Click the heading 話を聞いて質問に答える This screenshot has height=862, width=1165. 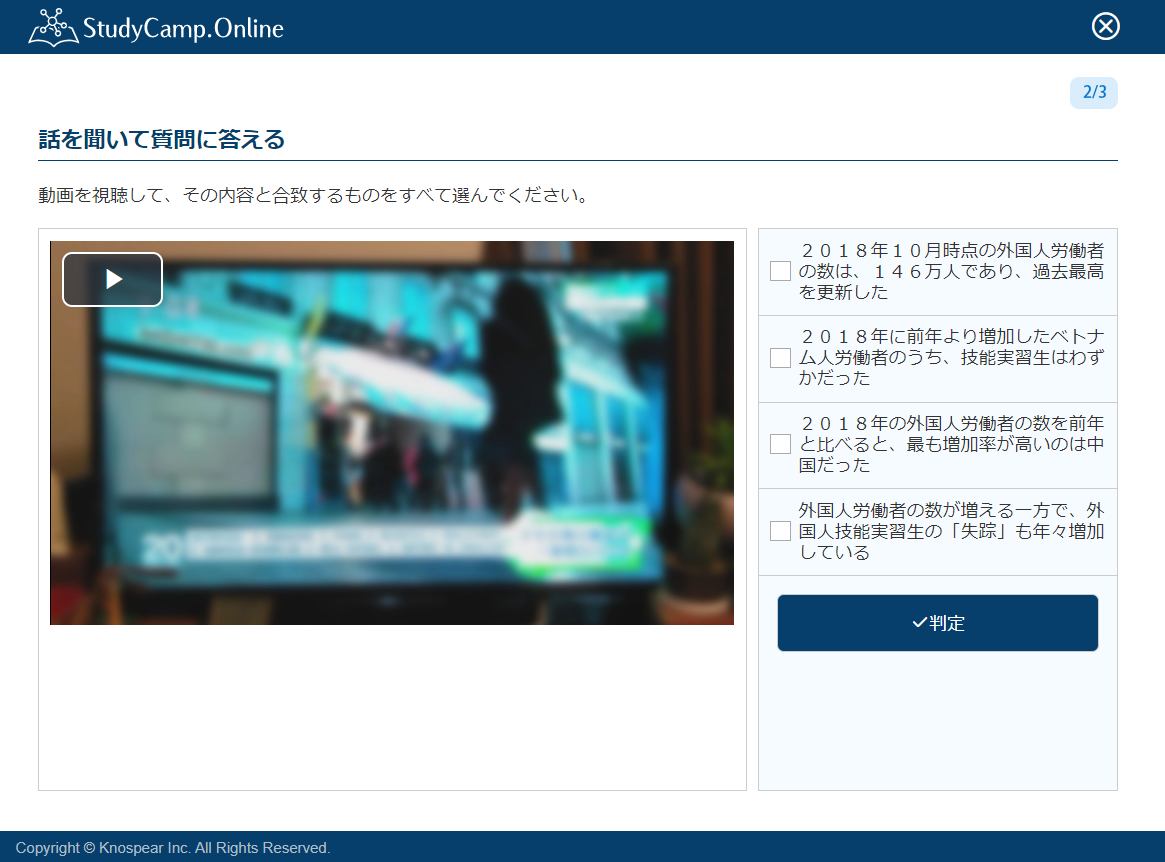click(x=161, y=140)
